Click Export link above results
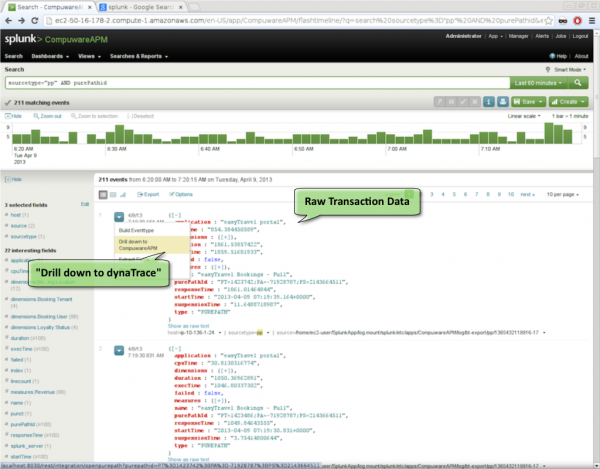Viewport: 600px width, 469px height. [148, 194]
